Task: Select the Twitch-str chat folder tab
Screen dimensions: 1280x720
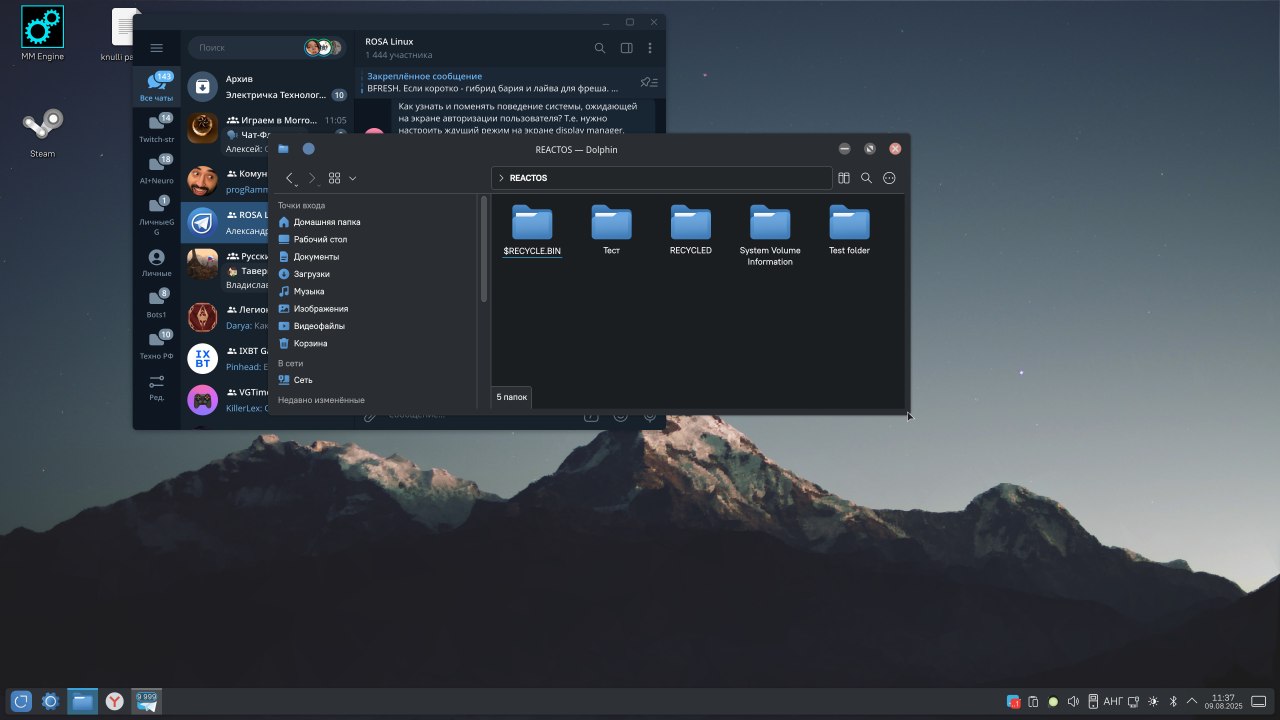Action: point(156,127)
